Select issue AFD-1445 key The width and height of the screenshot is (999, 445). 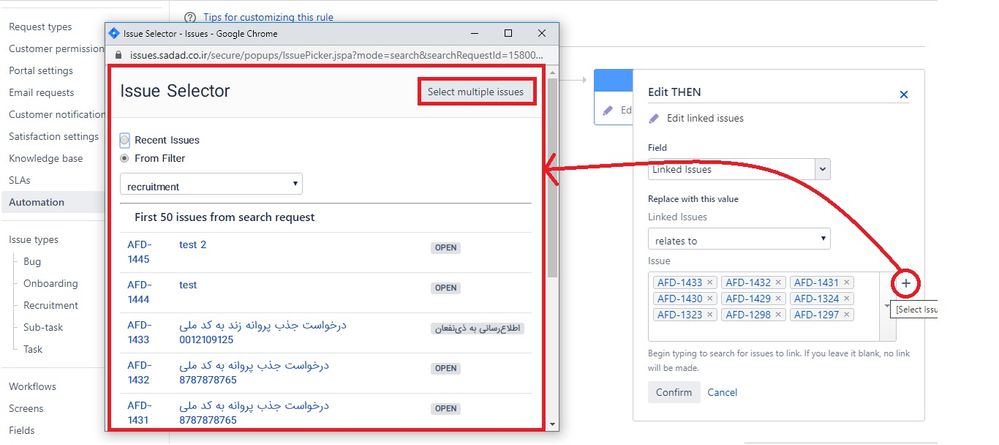[139, 252]
